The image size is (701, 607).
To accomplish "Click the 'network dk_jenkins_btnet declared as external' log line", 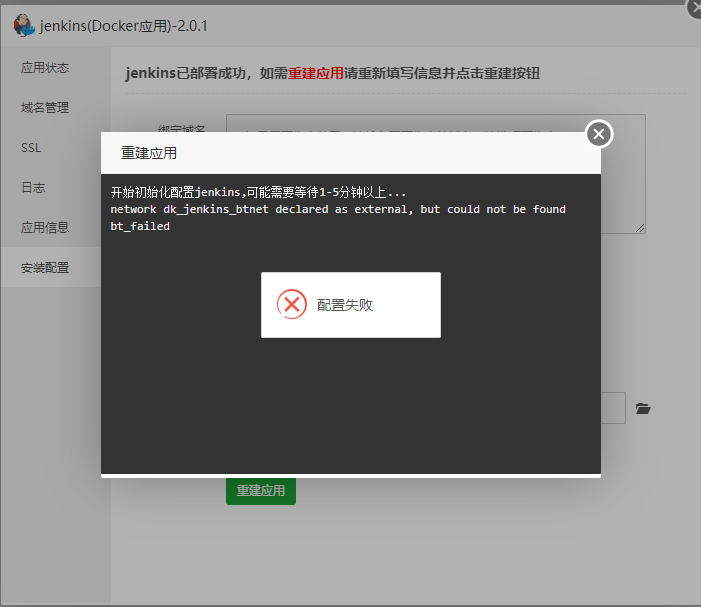I will tap(338, 209).
